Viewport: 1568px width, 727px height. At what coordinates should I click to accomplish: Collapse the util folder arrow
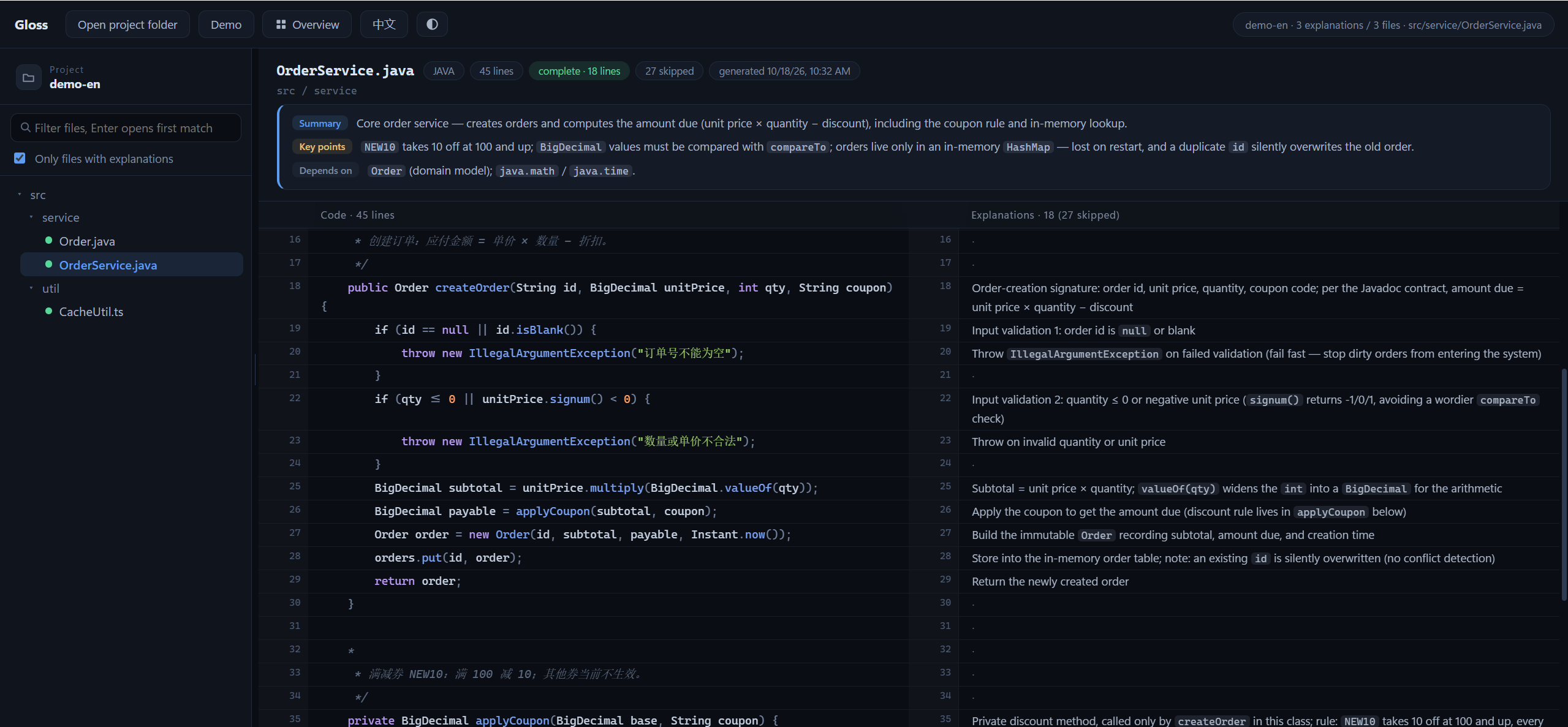[x=31, y=288]
